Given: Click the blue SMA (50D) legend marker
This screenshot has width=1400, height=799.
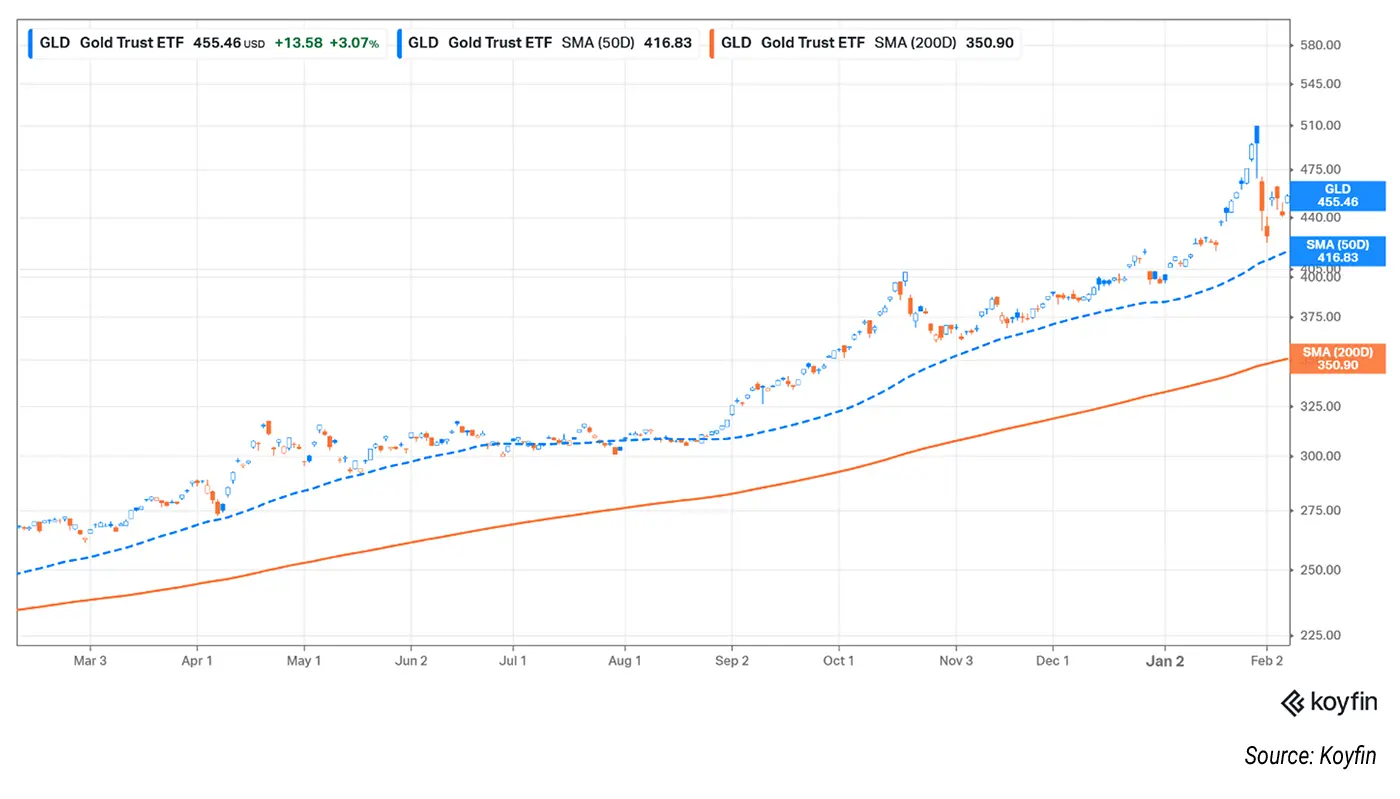Looking at the screenshot, I should [400, 43].
